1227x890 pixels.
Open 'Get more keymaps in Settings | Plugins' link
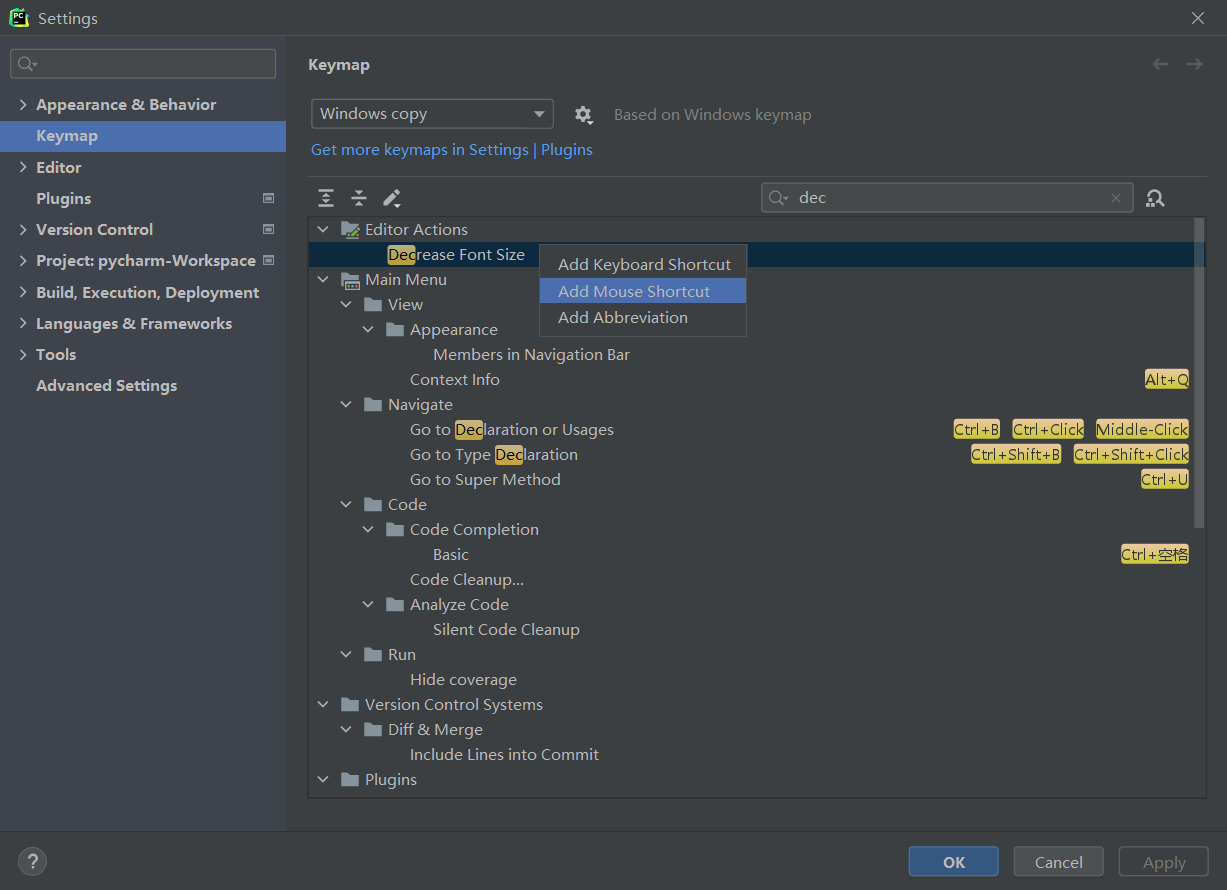[x=451, y=150]
